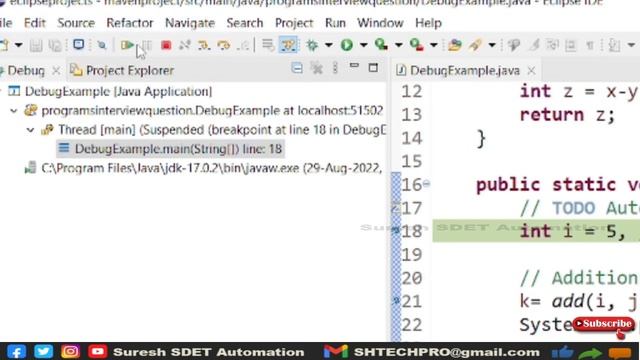Open the Run dropdown arrow

tap(363, 45)
